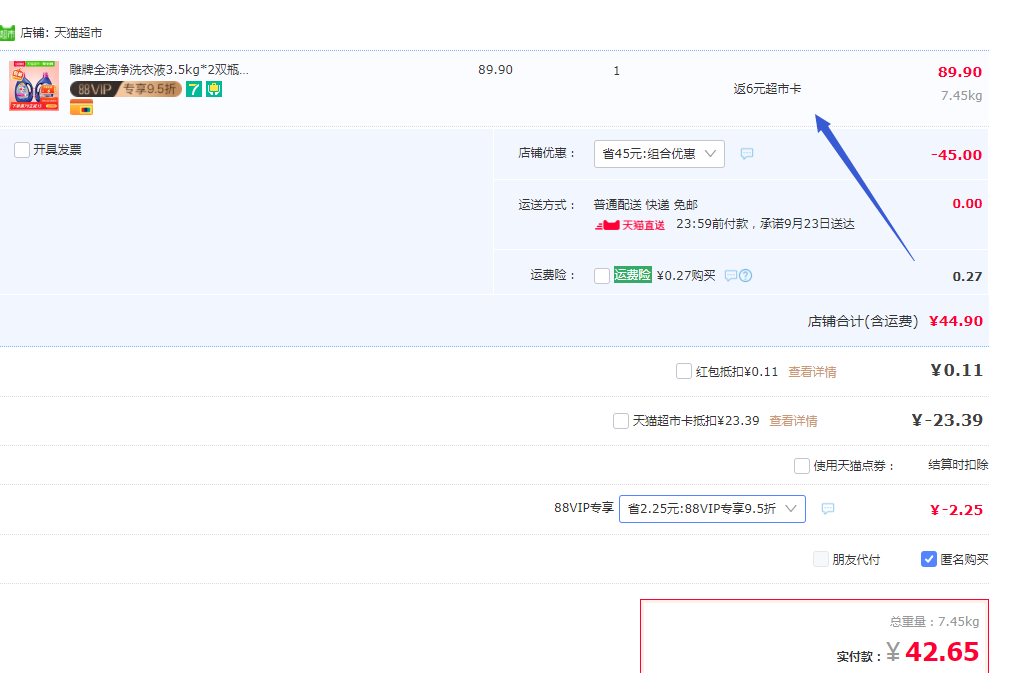1027x673 pixels.
Task: Enable the 使用天猫点券 checkbox
Action: 802,465
